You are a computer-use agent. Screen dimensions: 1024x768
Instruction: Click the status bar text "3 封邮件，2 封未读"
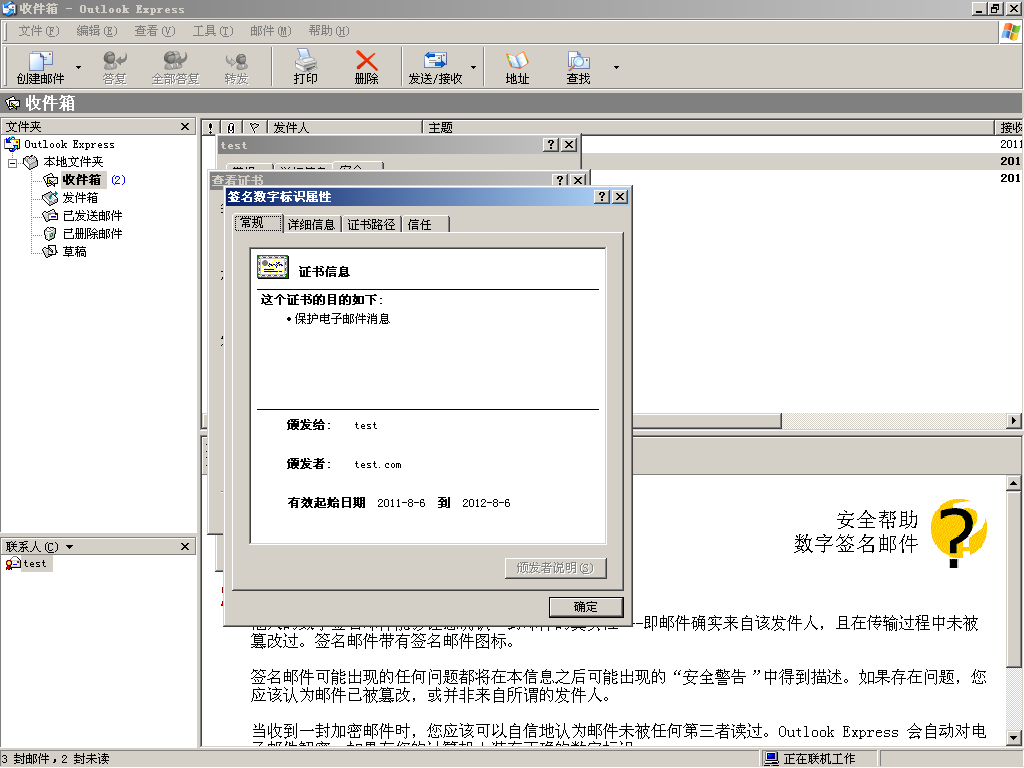[x=56, y=759]
